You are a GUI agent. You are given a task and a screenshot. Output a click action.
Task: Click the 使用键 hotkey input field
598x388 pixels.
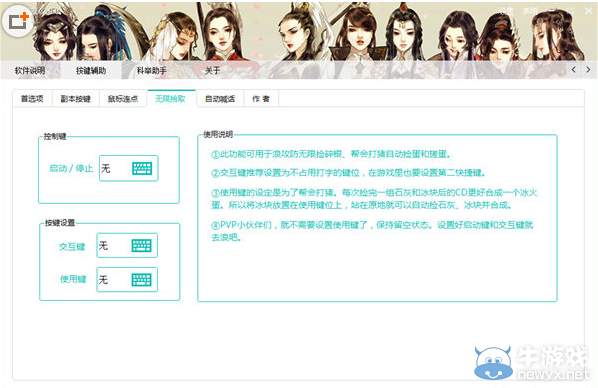(x=127, y=280)
